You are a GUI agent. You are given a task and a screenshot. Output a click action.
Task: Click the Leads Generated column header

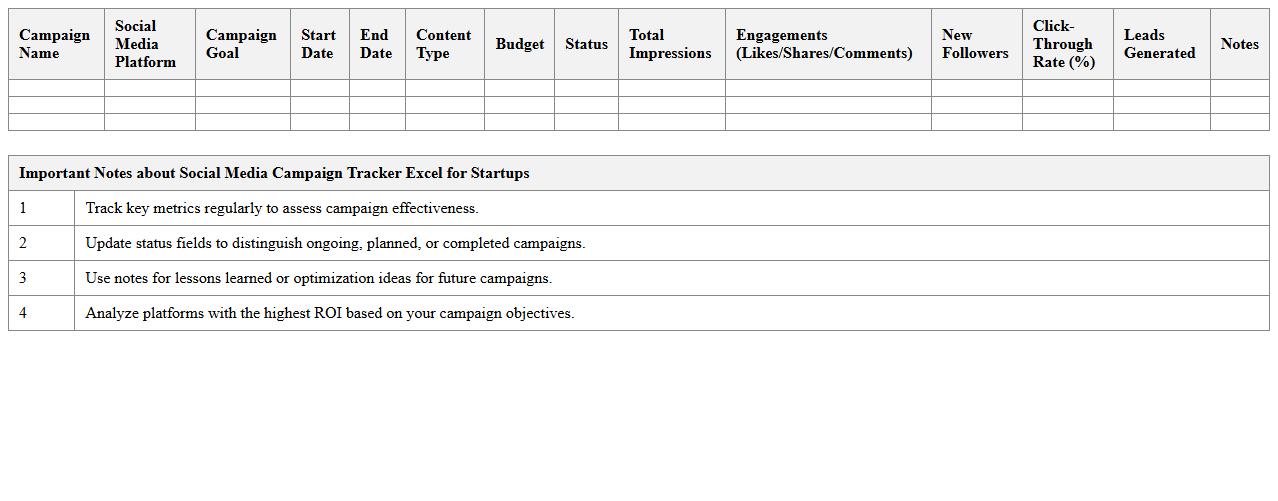click(x=1159, y=44)
